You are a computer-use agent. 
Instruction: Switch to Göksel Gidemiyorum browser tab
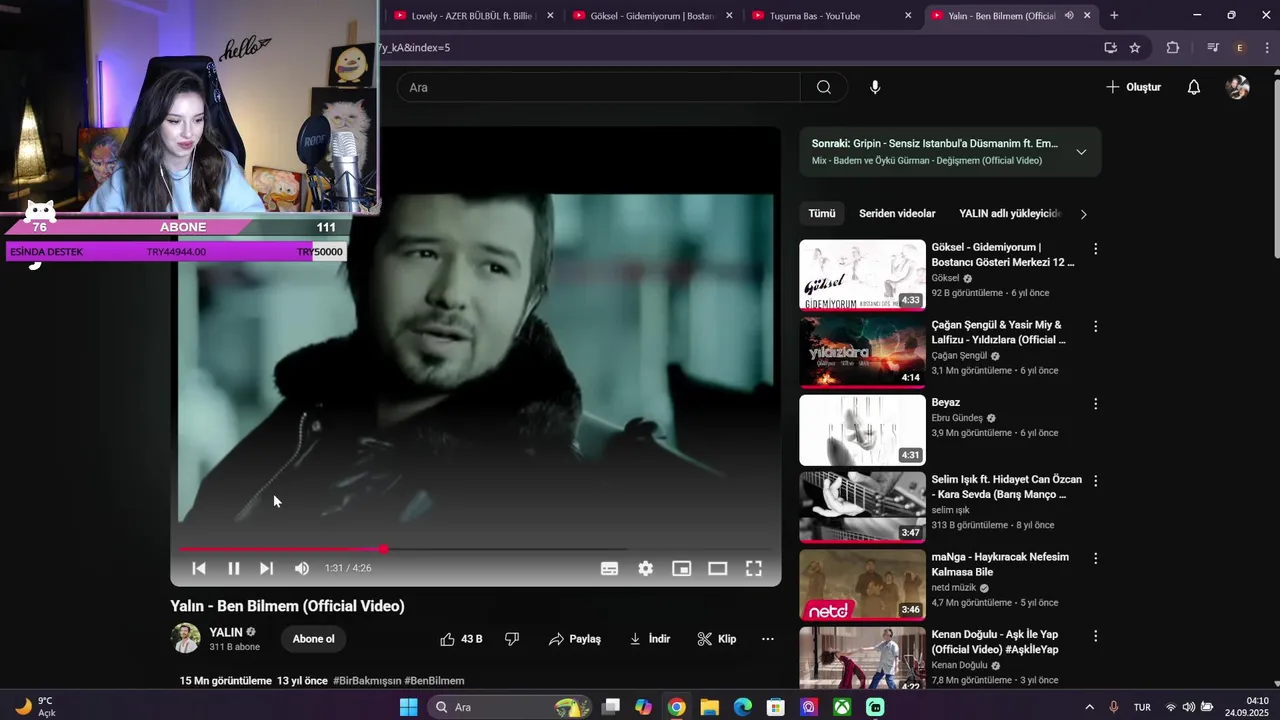coord(653,16)
